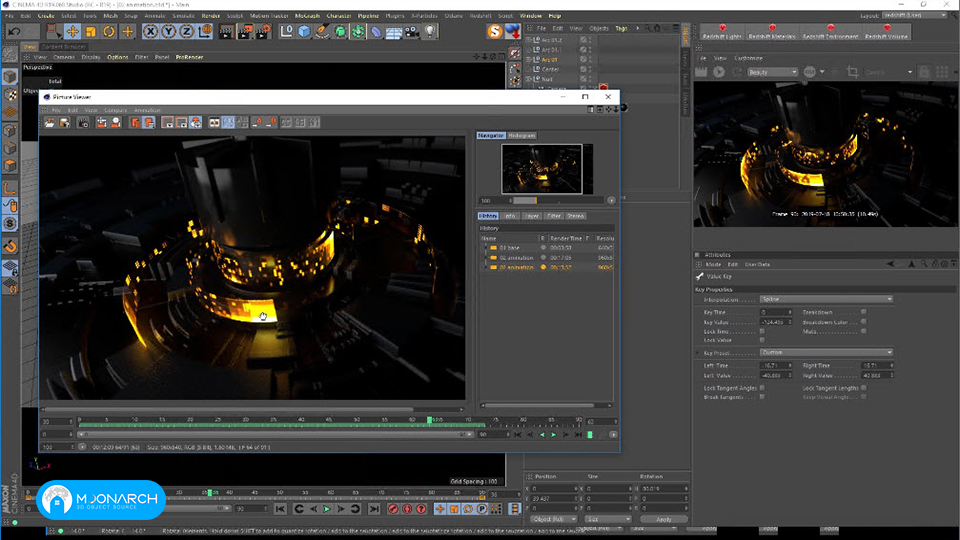960x540 pixels.
Task: Click the Cube primitive icon
Action: [304, 31]
